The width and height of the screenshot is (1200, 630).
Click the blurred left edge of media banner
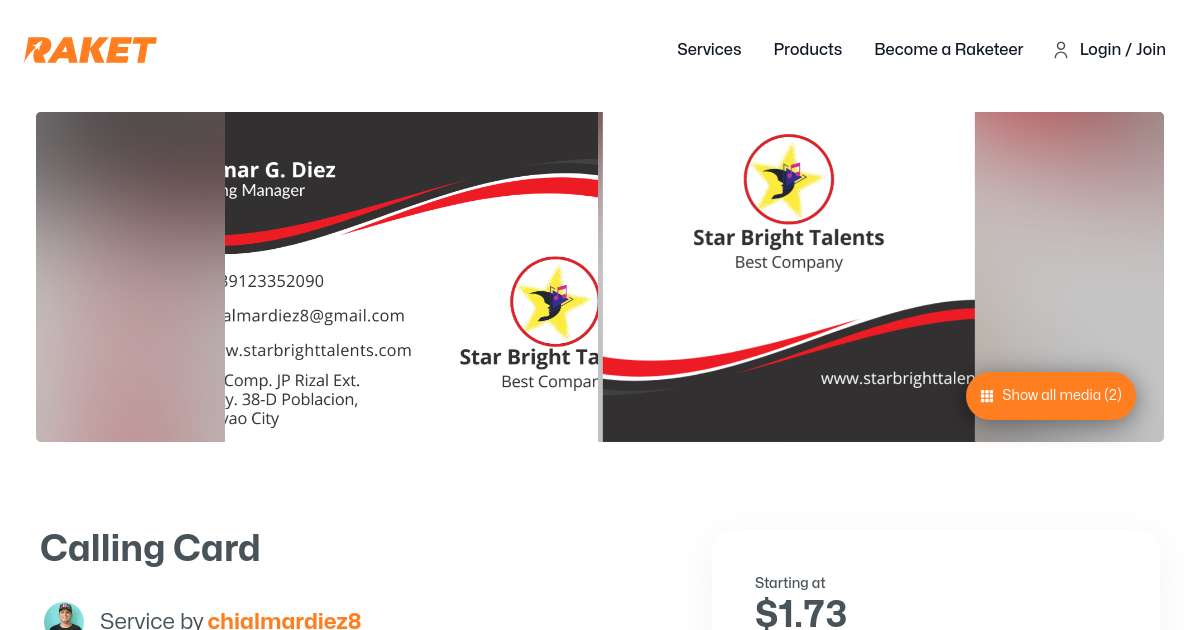pyautogui.click(x=130, y=277)
